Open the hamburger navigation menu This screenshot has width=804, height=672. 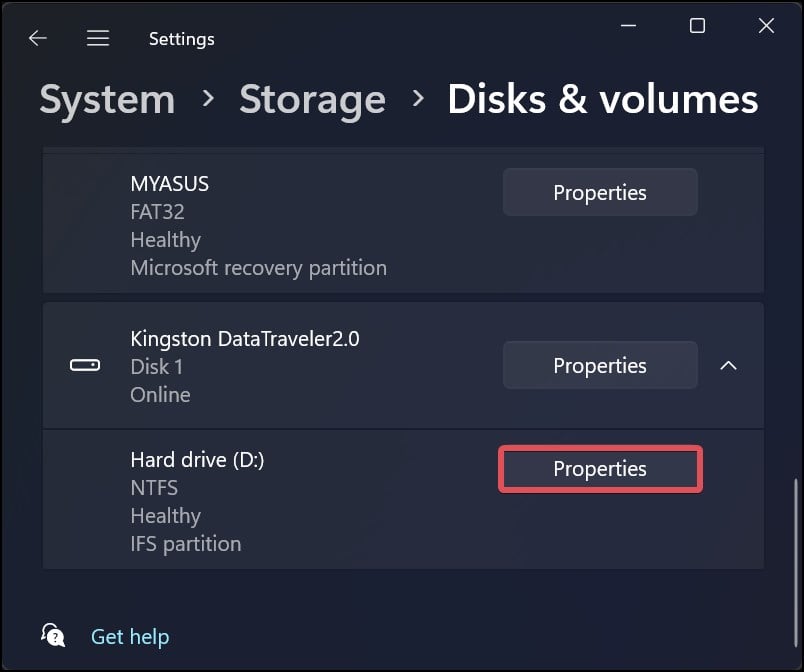(x=98, y=38)
